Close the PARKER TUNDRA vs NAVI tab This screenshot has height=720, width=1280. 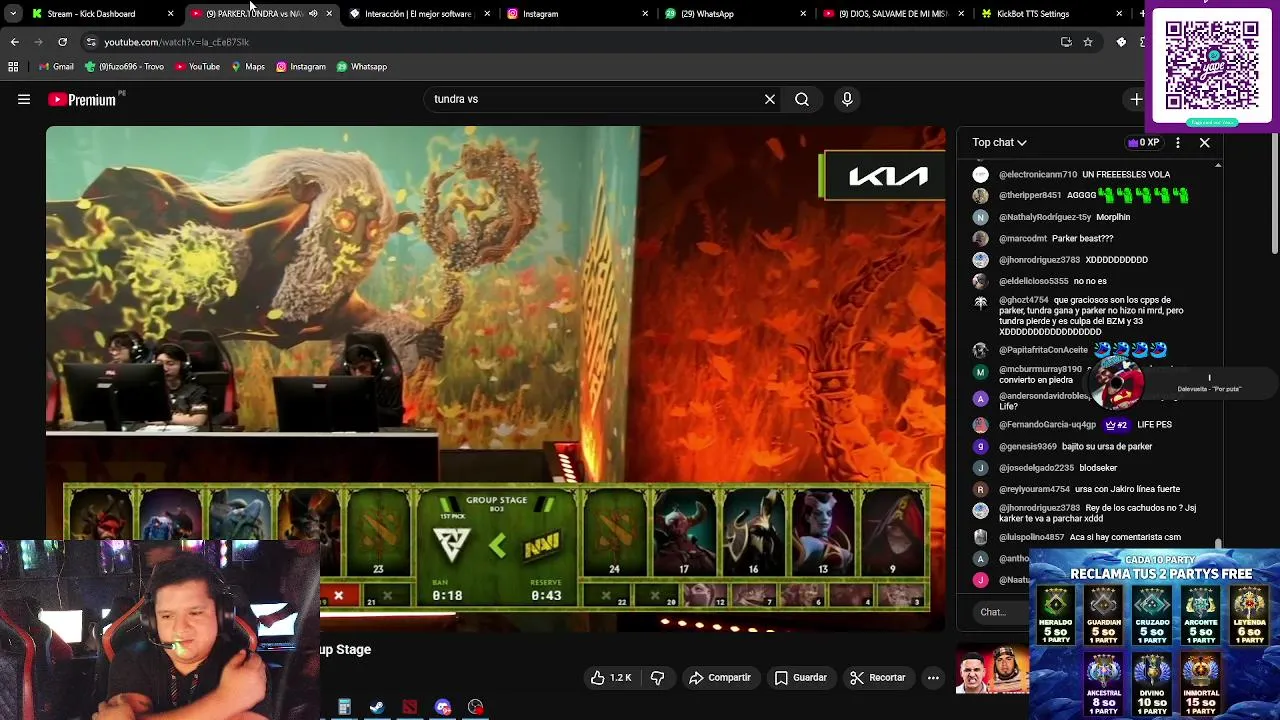pos(329,14)
